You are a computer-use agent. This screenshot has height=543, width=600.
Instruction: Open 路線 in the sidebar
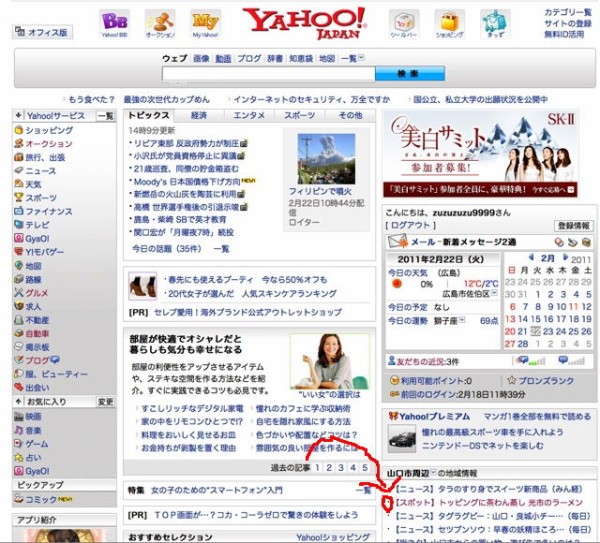[33, 279]
